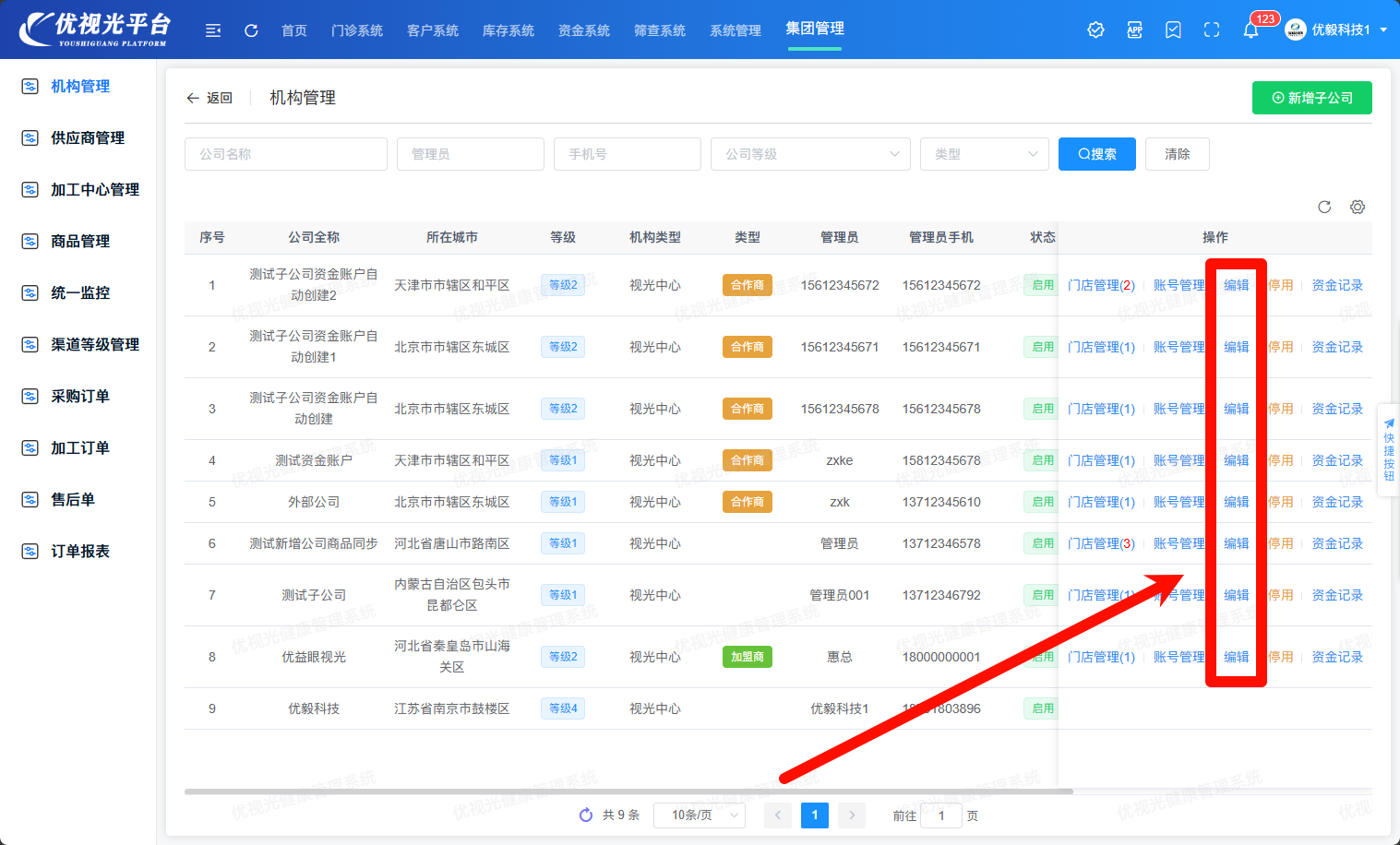
Task: Reload pagination with the circular refresh icon
Action: 586,815
